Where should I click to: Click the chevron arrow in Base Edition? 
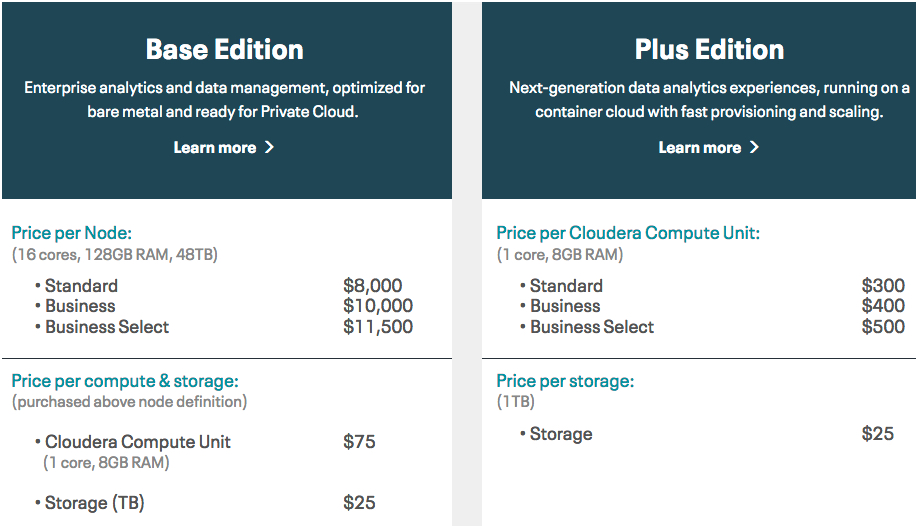click(269, 148)
